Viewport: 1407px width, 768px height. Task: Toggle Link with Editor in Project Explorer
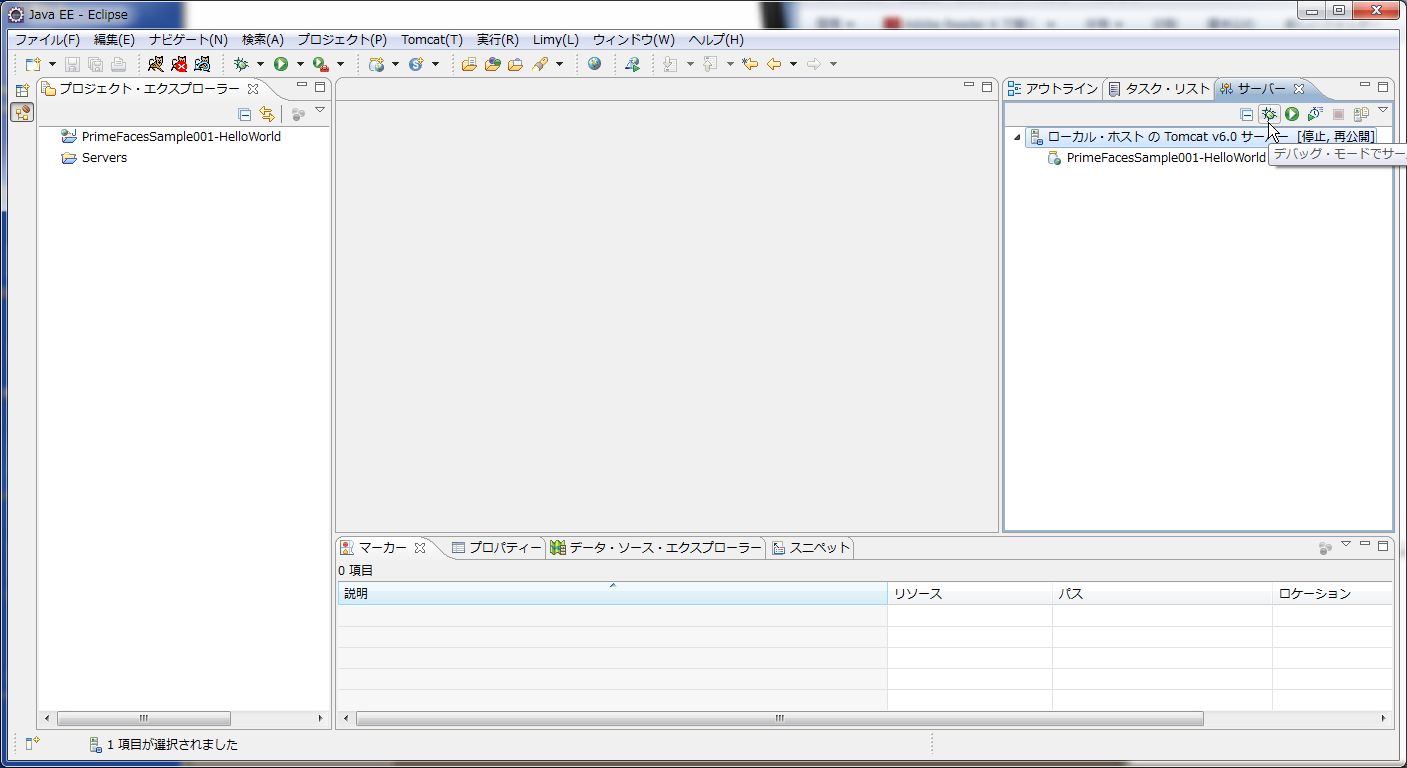(267, 114)
